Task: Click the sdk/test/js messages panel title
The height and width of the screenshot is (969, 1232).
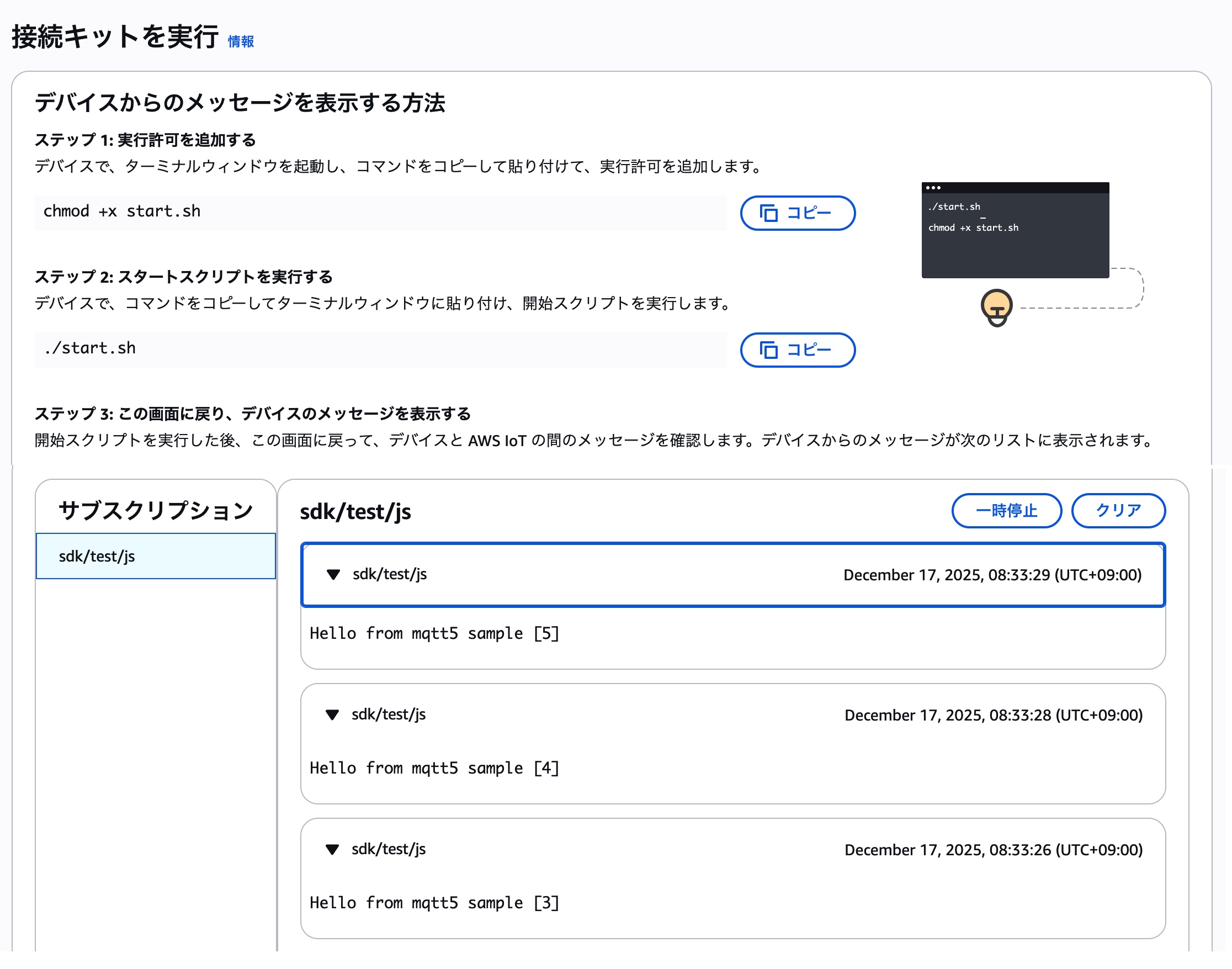Action: pos(355,512)
